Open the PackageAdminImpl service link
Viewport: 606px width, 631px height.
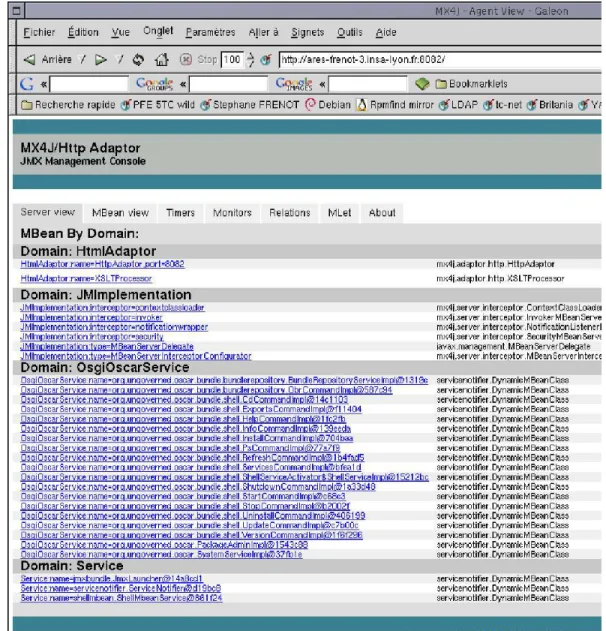tap(164, 545)
